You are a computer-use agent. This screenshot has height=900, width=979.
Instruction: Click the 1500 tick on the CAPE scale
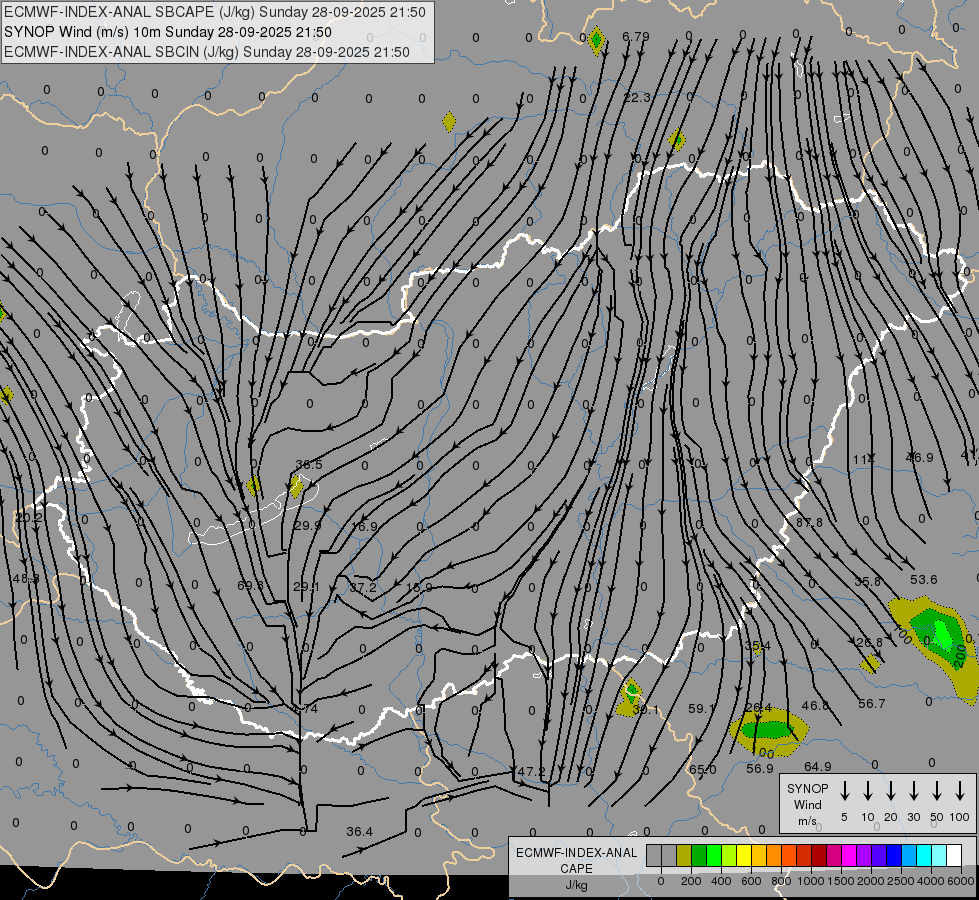click(x=841, y=881)
